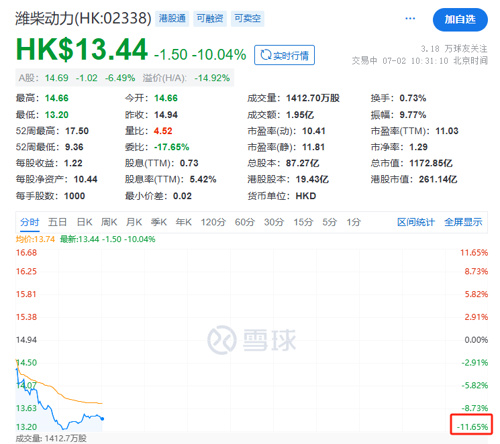500x444 pixels.
Task: Open the 年K chart tab
Action: point(184,222)
